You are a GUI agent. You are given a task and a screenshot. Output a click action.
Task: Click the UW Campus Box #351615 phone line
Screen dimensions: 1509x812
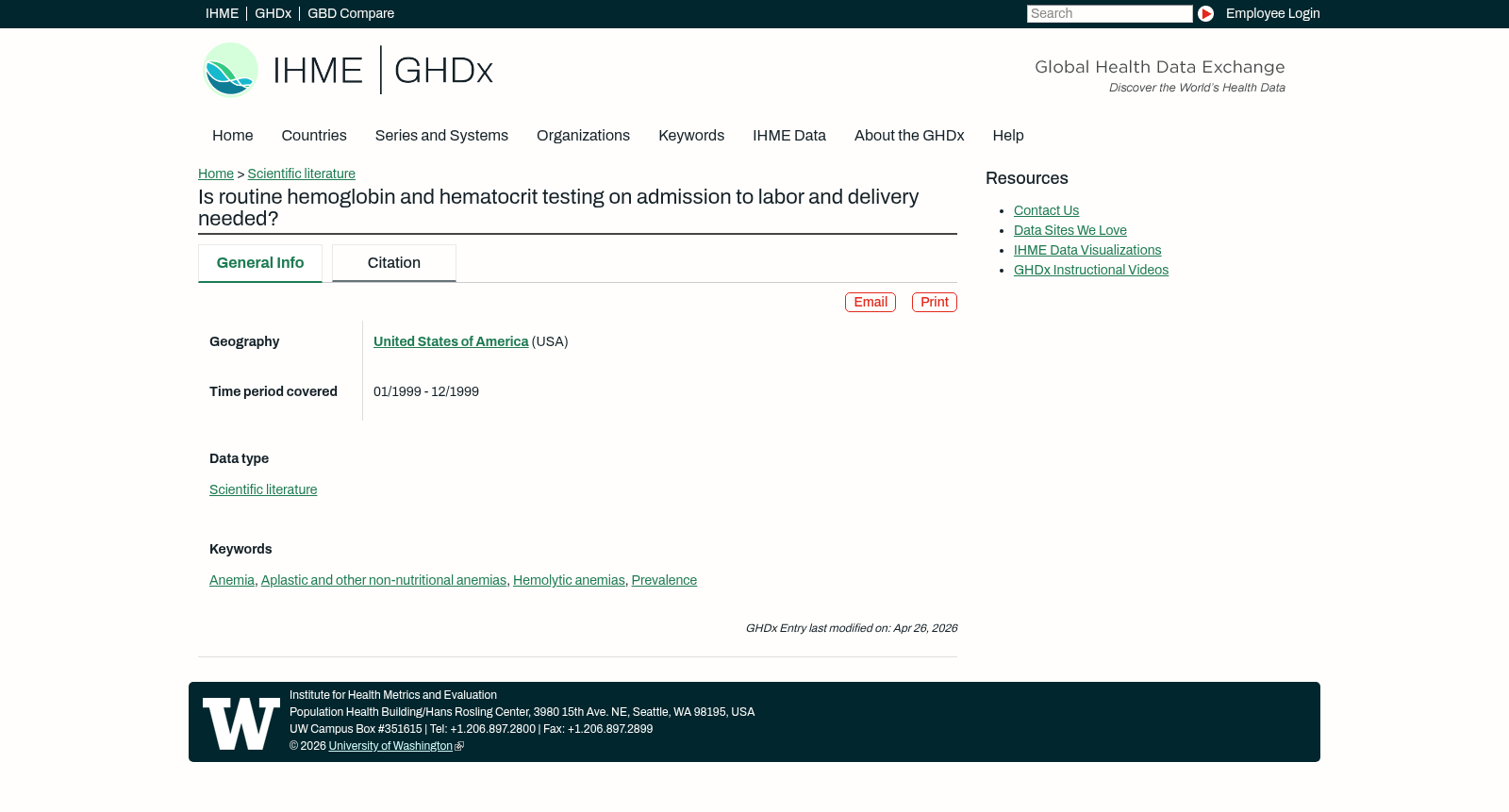(471, 729)
